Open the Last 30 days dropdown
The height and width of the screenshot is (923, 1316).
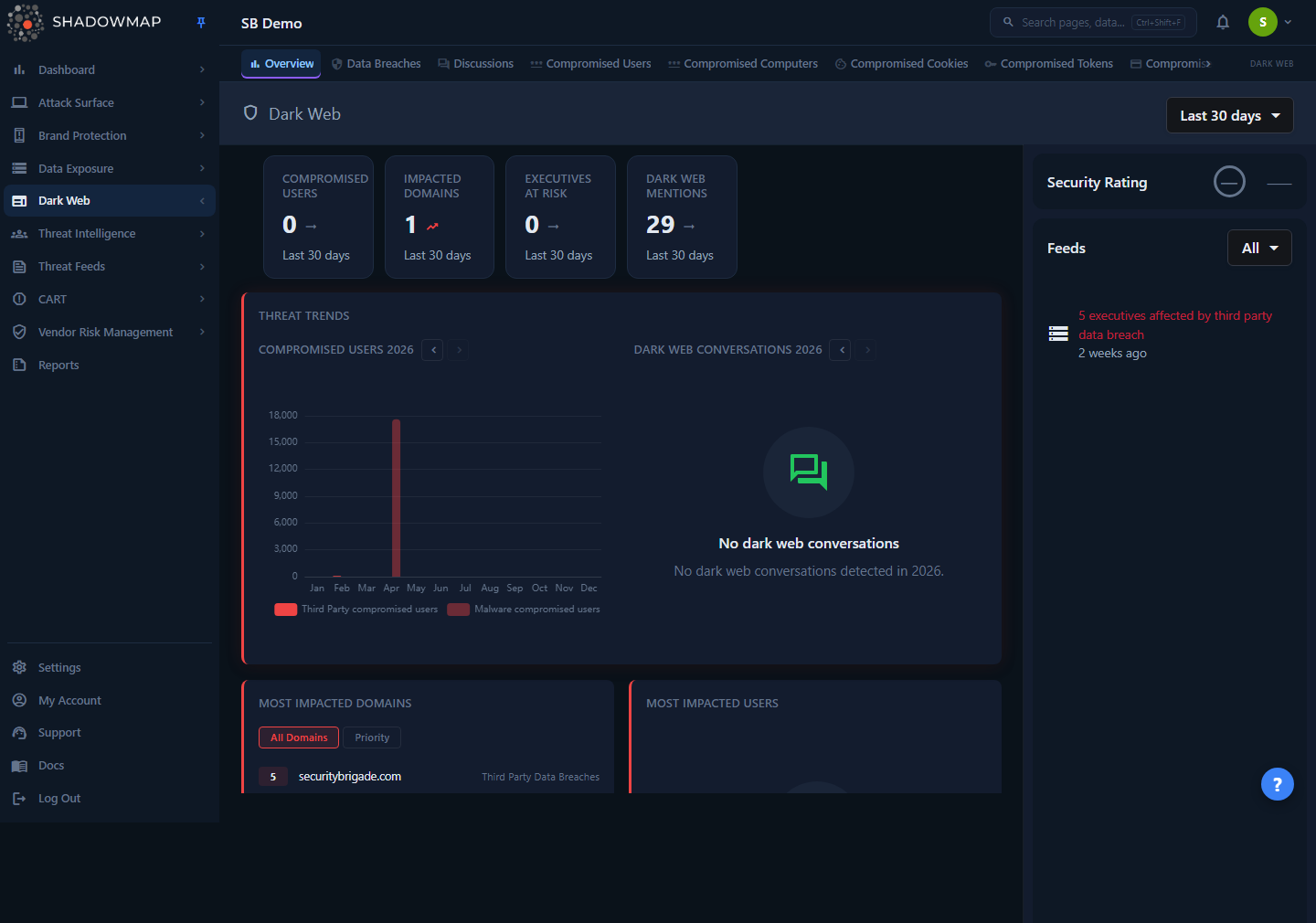coord(1230,115)
